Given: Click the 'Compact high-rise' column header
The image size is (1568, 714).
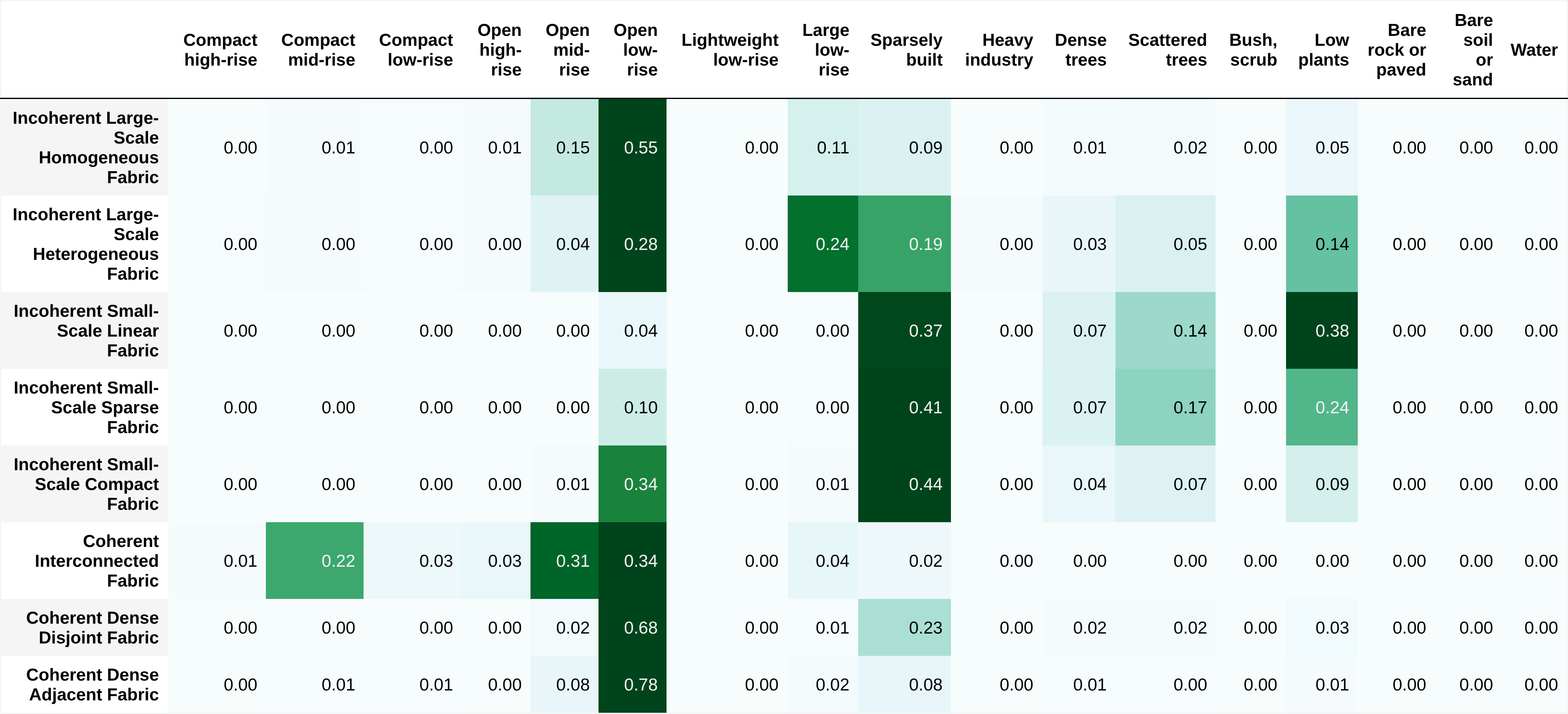Looking at the screenshot, I should click(221, 50).
